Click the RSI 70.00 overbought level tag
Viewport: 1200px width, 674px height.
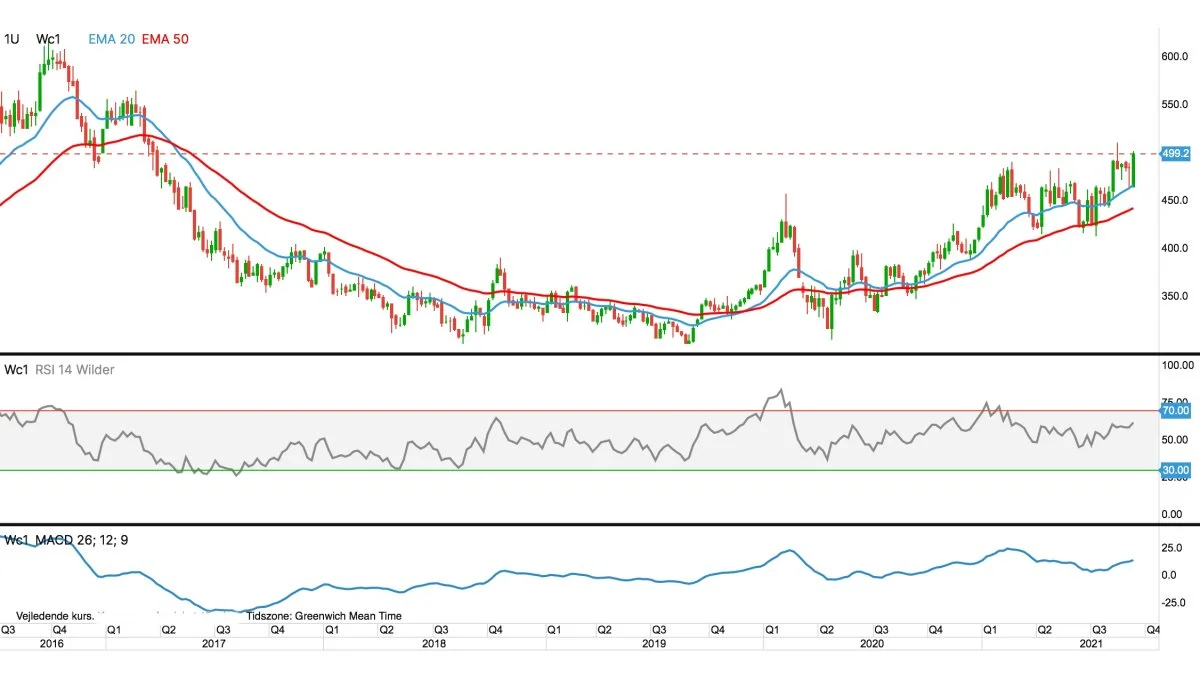point(1175,410)
